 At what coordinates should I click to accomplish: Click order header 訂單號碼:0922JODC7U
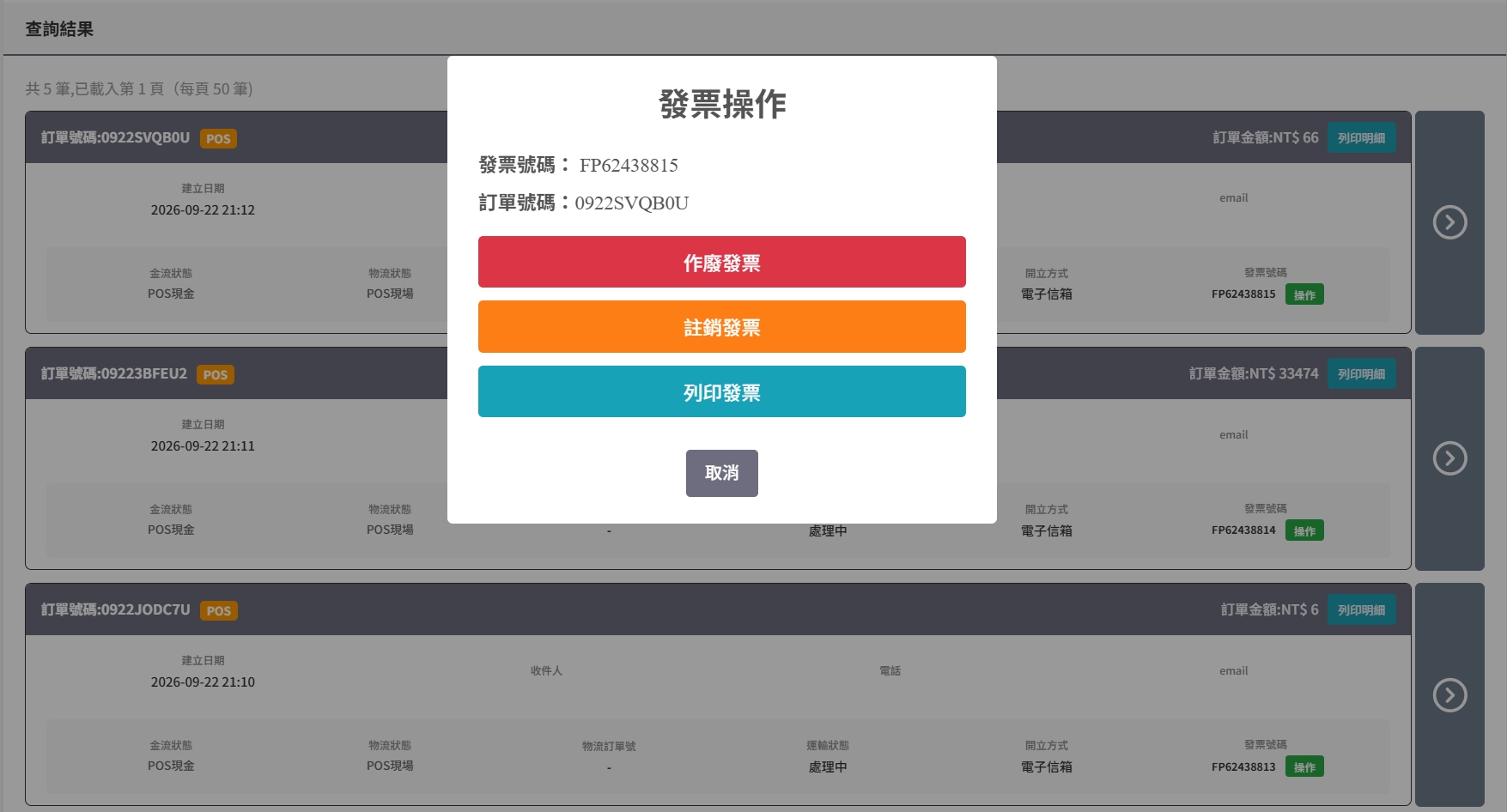(x=116, y=609)
